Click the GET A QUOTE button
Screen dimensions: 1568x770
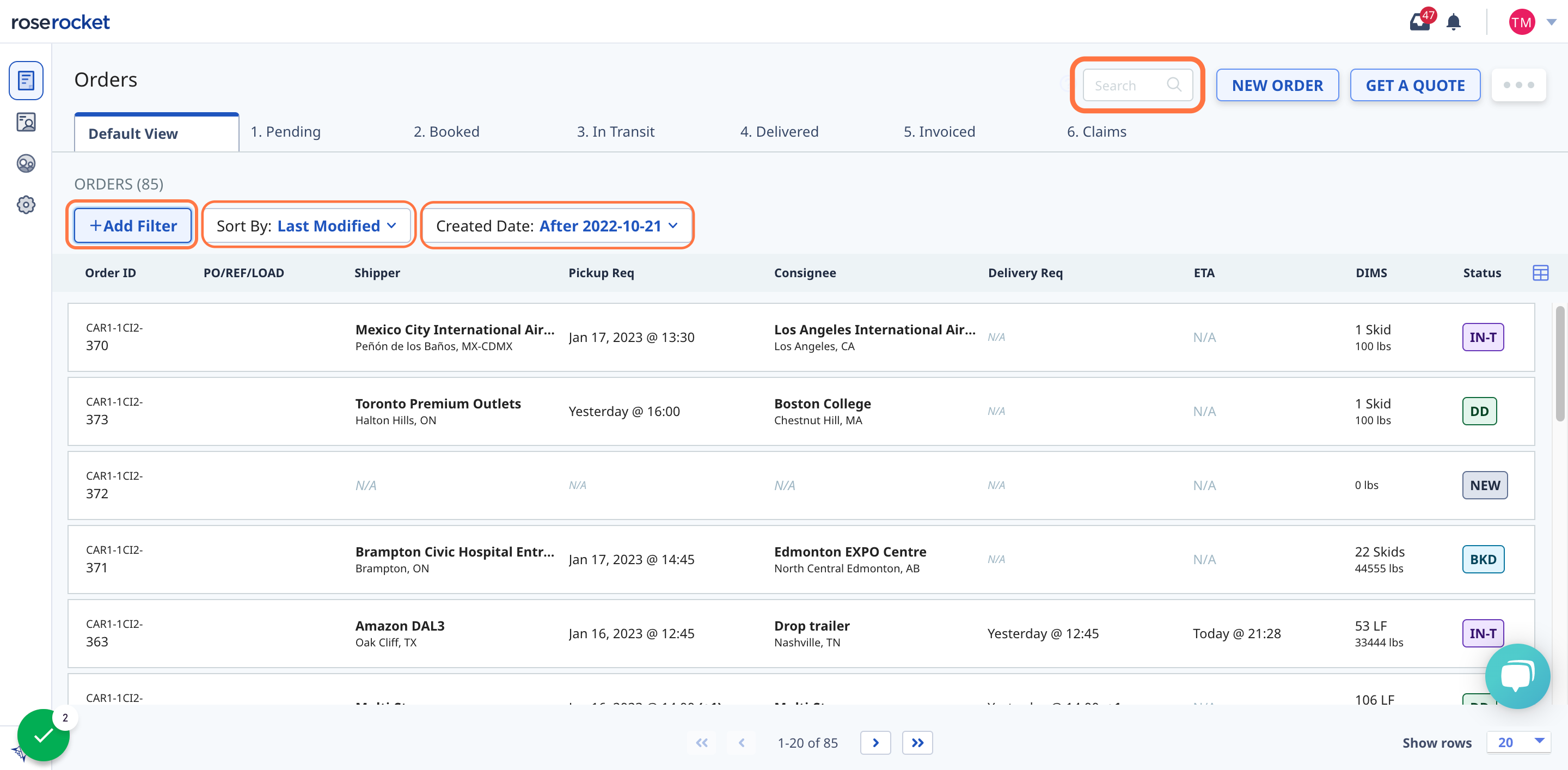pos(1414,85)
